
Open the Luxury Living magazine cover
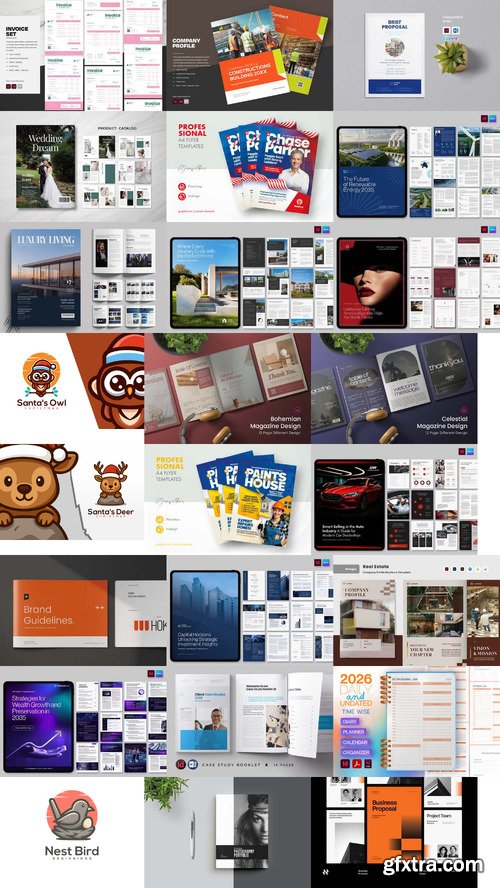46,277
